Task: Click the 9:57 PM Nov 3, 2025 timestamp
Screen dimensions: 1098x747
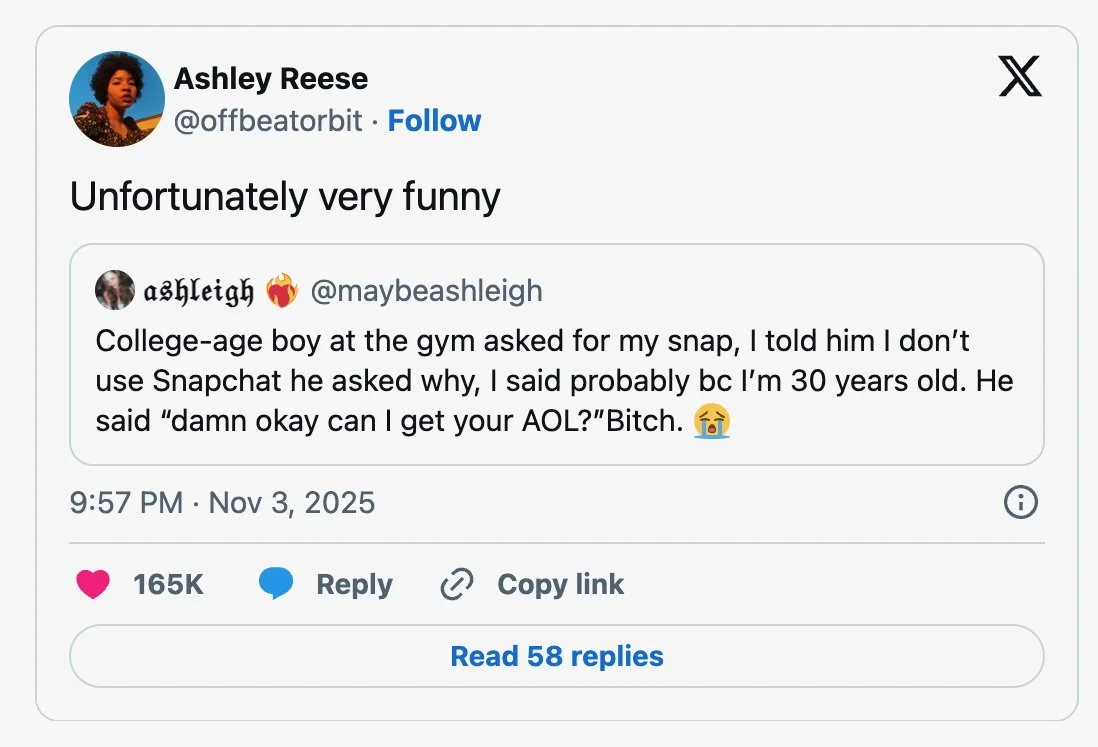Action: point(223,502)
